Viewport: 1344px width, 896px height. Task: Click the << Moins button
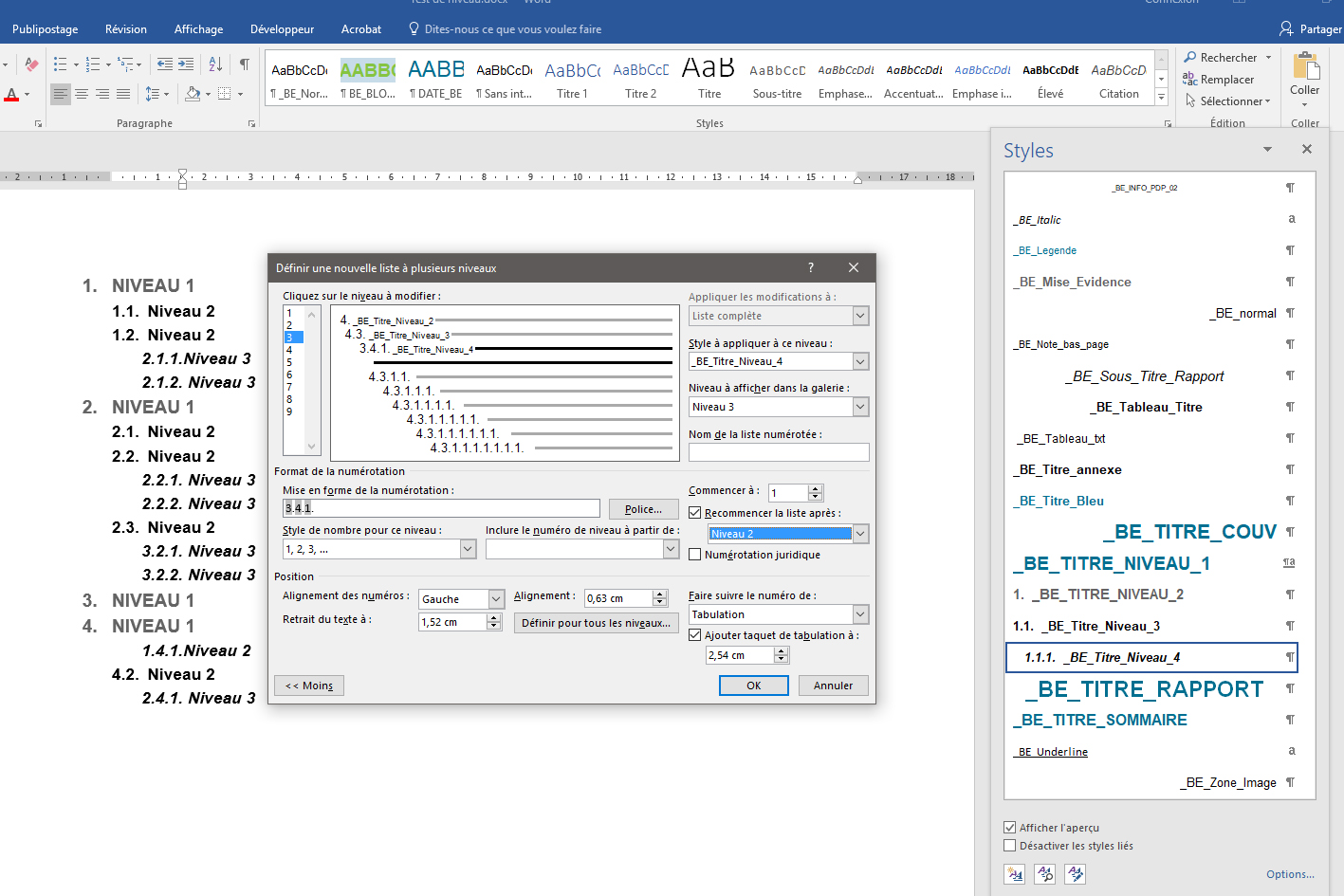coord(309,686)
